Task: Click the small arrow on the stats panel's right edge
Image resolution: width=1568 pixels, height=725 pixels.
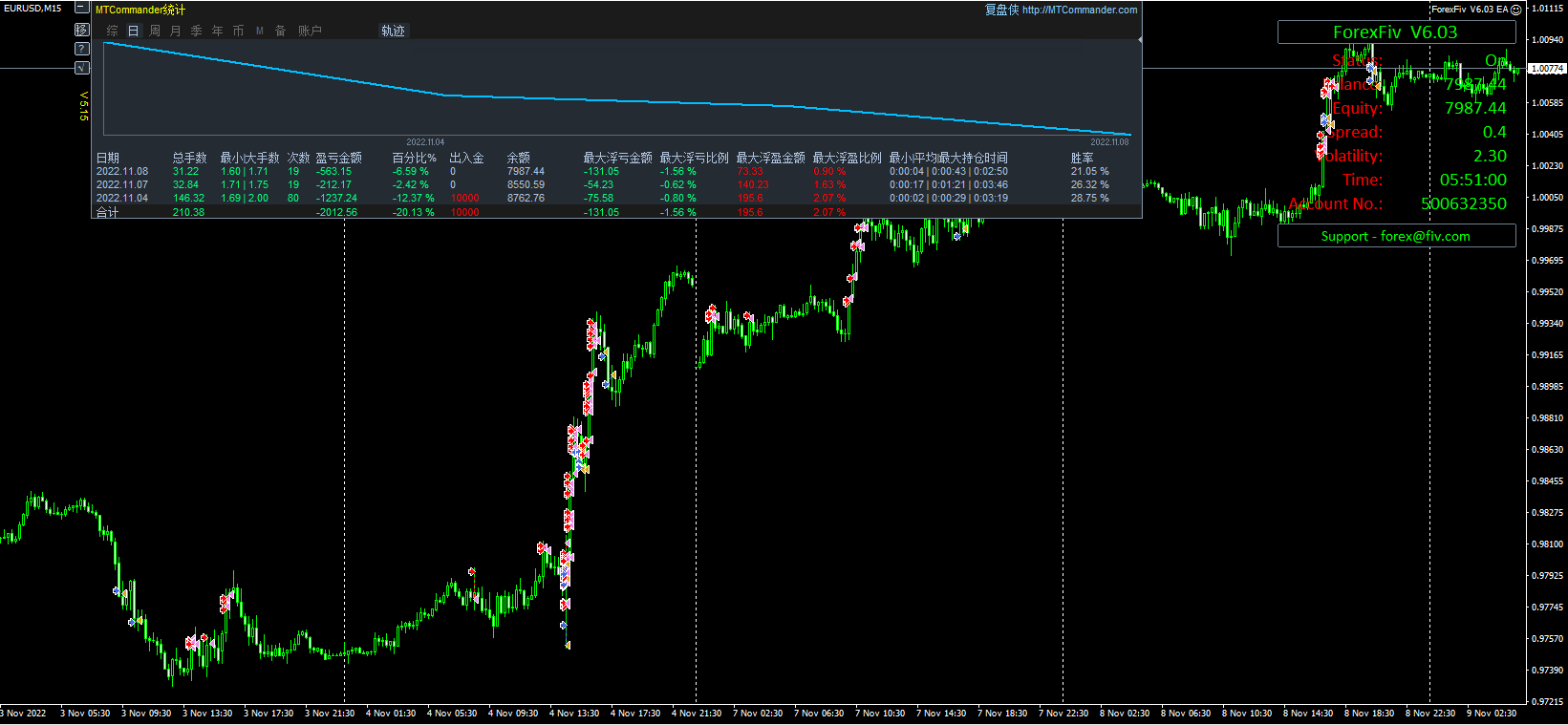Action: coord(1140,40)
